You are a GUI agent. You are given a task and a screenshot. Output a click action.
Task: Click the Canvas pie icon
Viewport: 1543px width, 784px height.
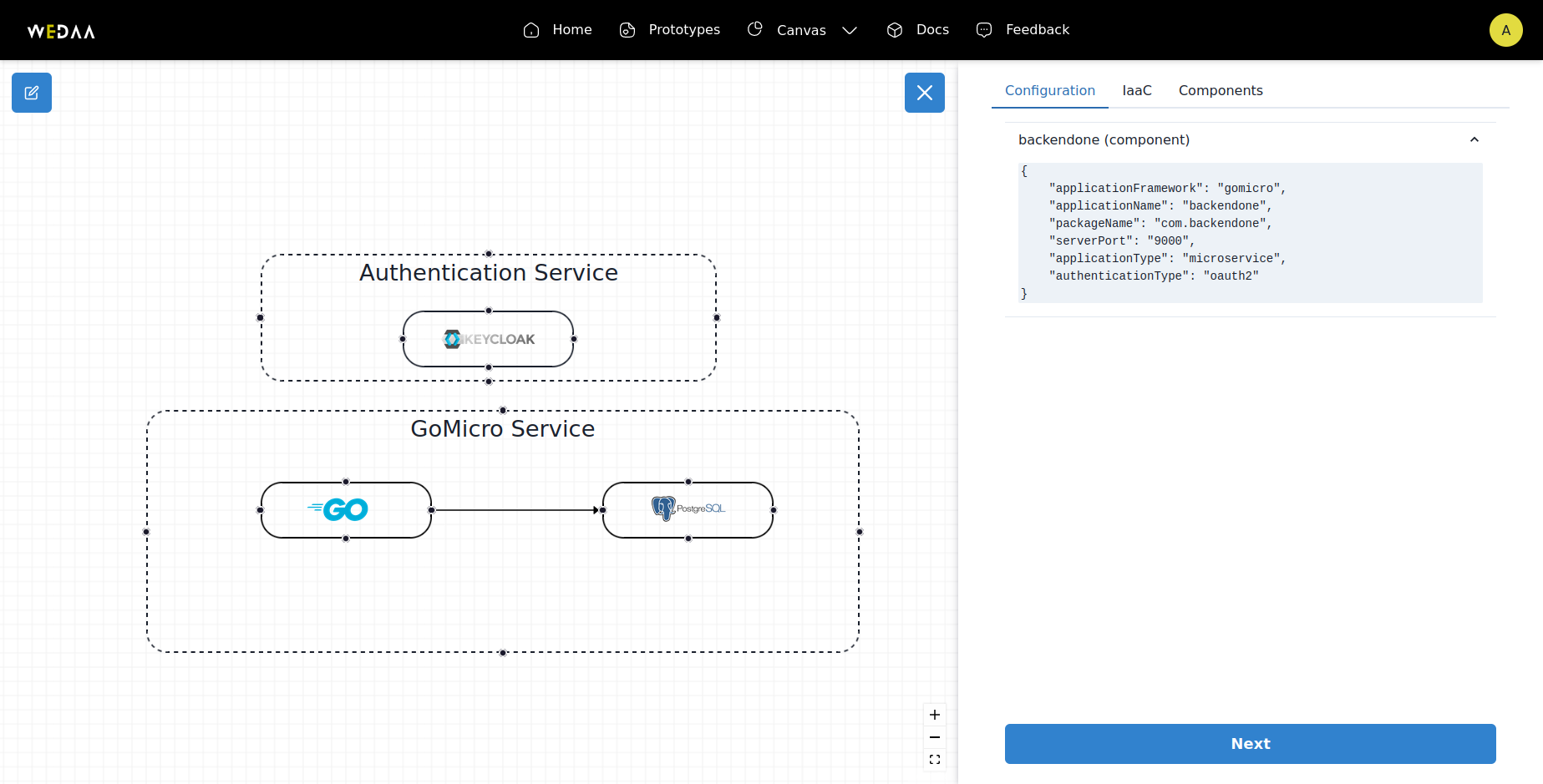click(x=755, y=29)
